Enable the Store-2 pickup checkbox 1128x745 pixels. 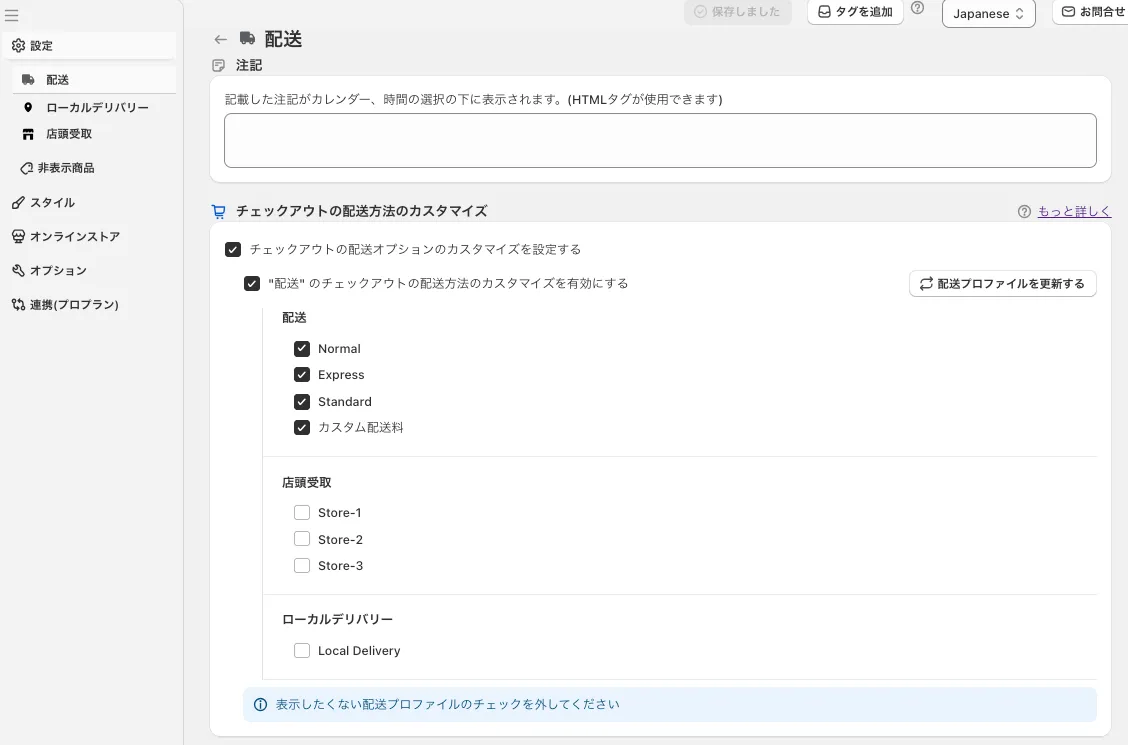coord(302,539)
